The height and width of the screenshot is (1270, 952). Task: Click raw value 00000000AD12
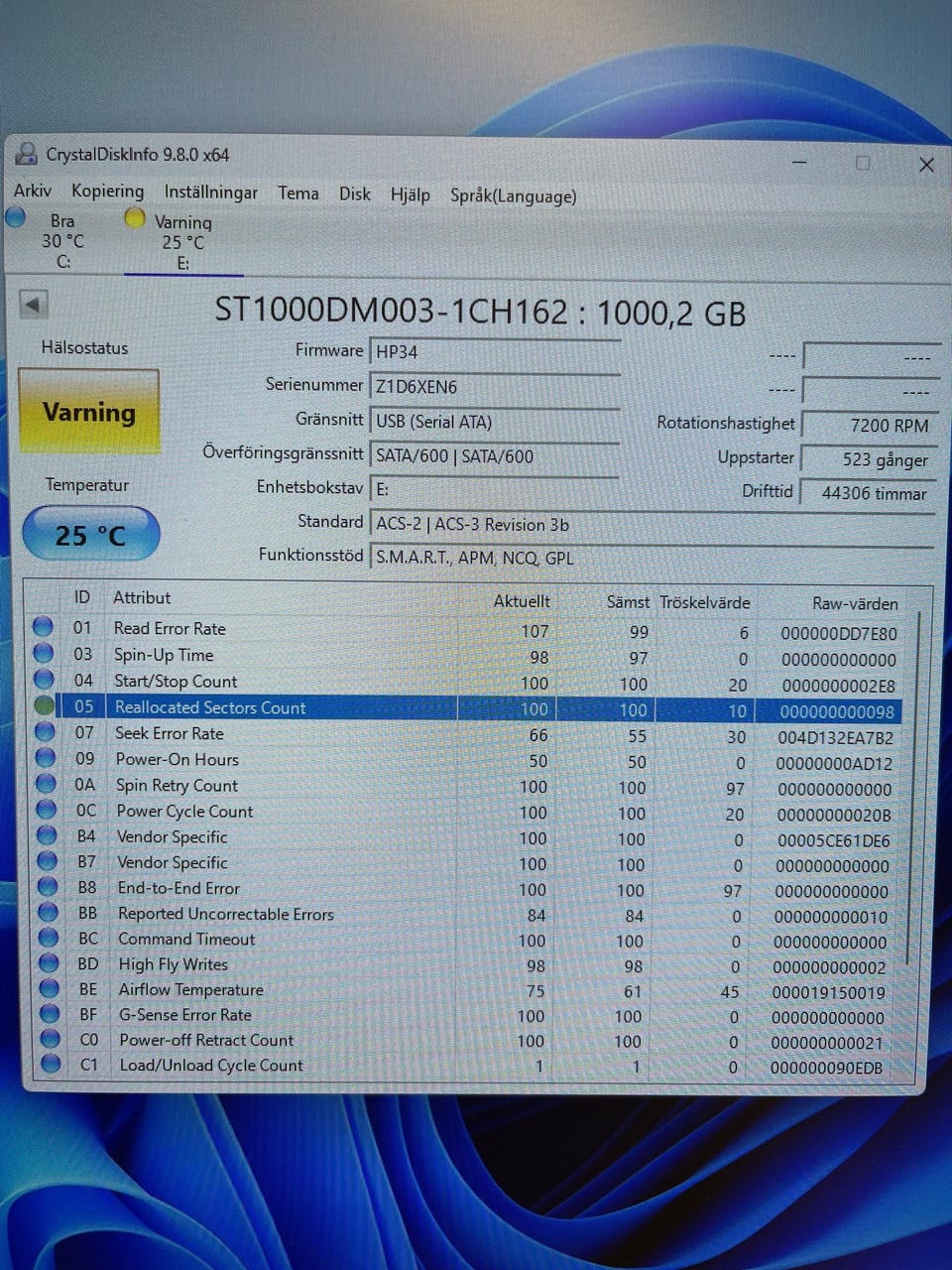(834, 764)
